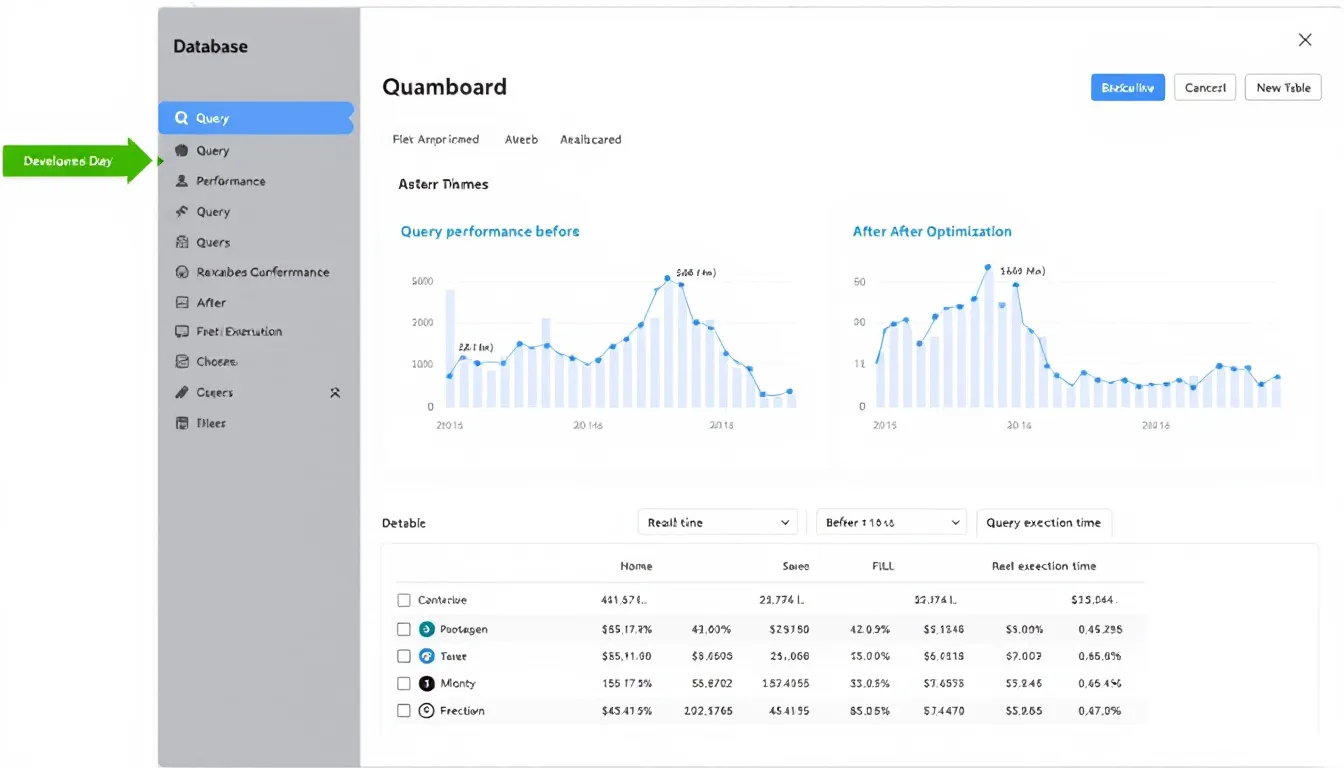Select the Query exection time filter pill
This screenshot has width=1344, height=768.
[1044, 522]
